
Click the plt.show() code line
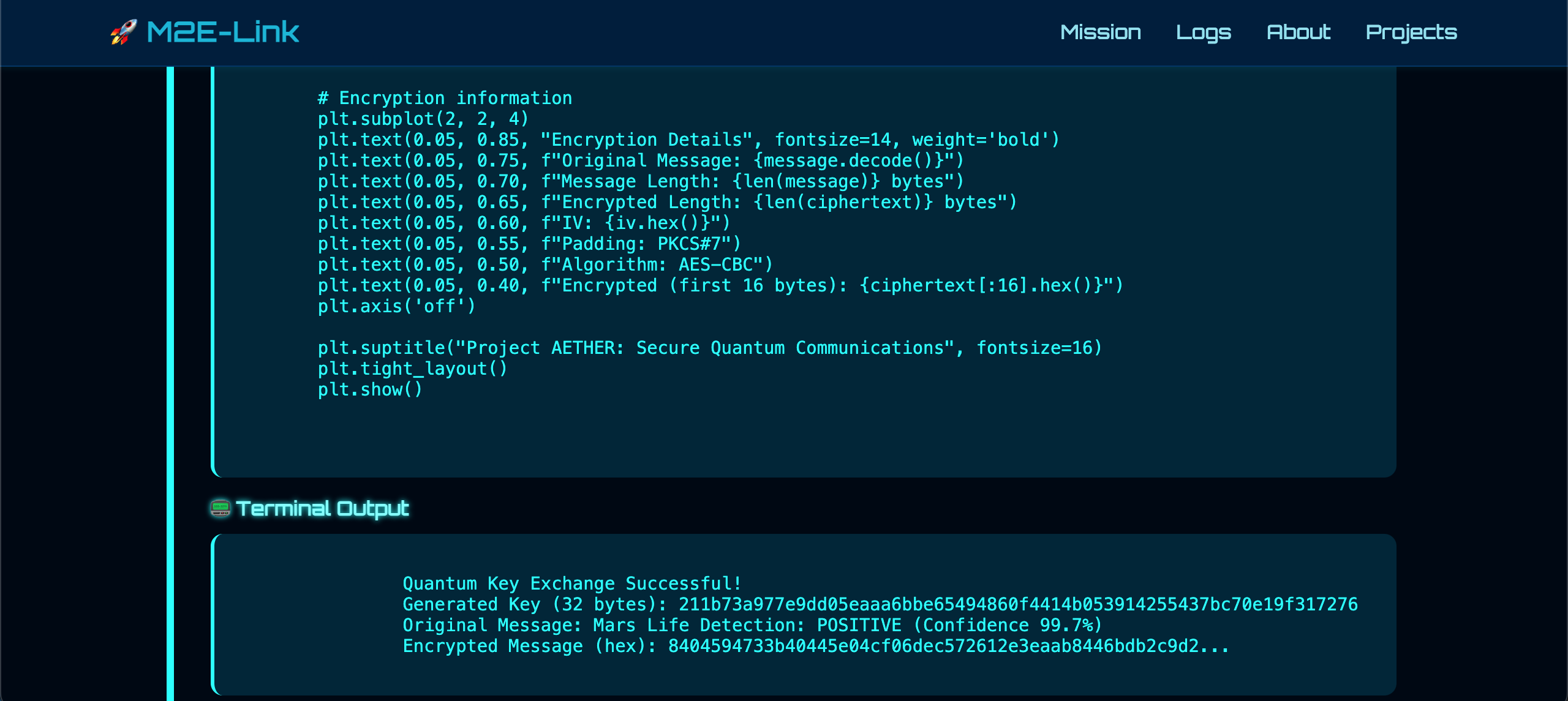click(370, 389)
